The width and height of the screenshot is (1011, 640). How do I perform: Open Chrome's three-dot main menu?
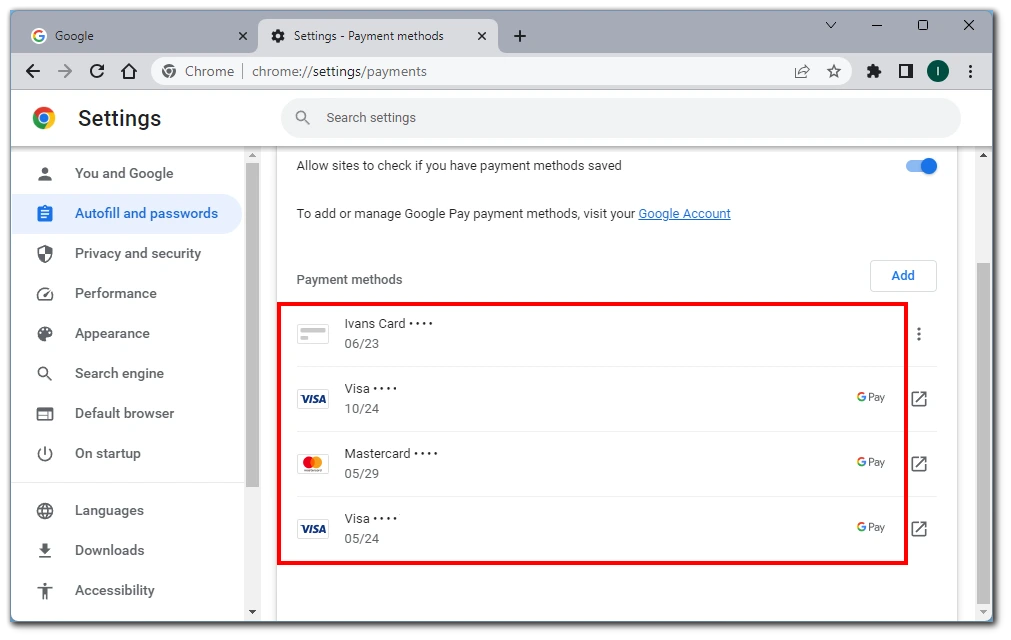coord(970,72)
